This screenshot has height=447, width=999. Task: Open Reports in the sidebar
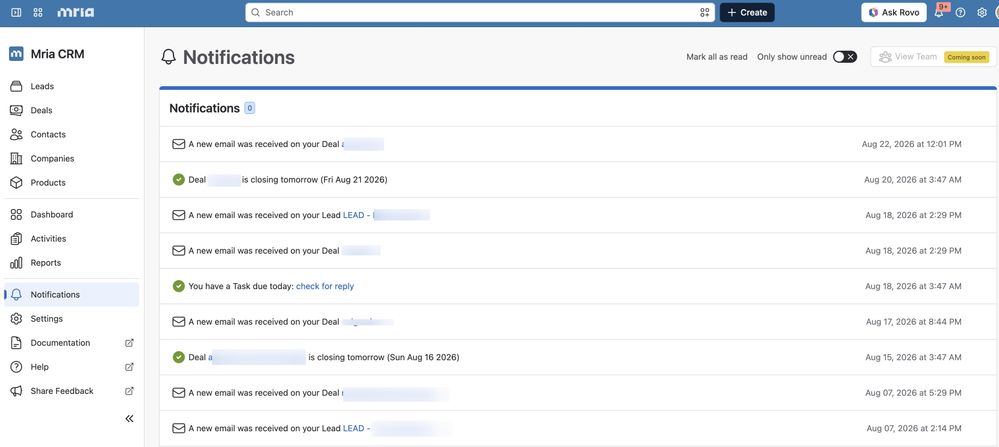click(x=71, y=263)
